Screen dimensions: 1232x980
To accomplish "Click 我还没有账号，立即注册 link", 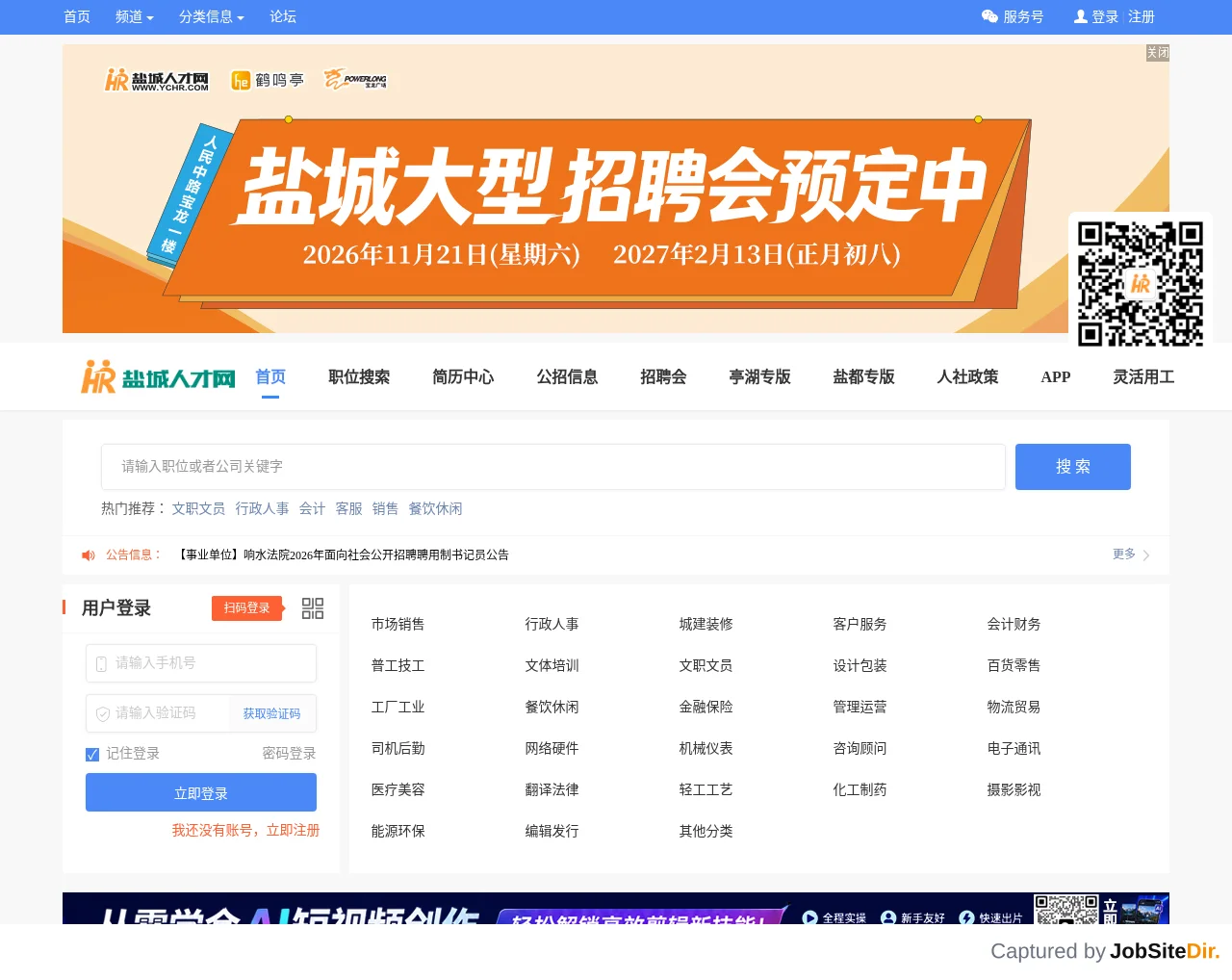I will (x=245, y=831).
